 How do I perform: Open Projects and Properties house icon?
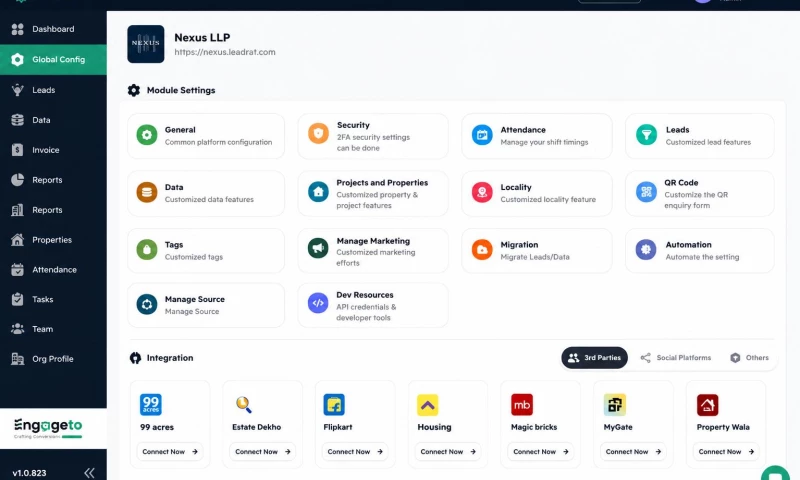click(x=318, y=192)
